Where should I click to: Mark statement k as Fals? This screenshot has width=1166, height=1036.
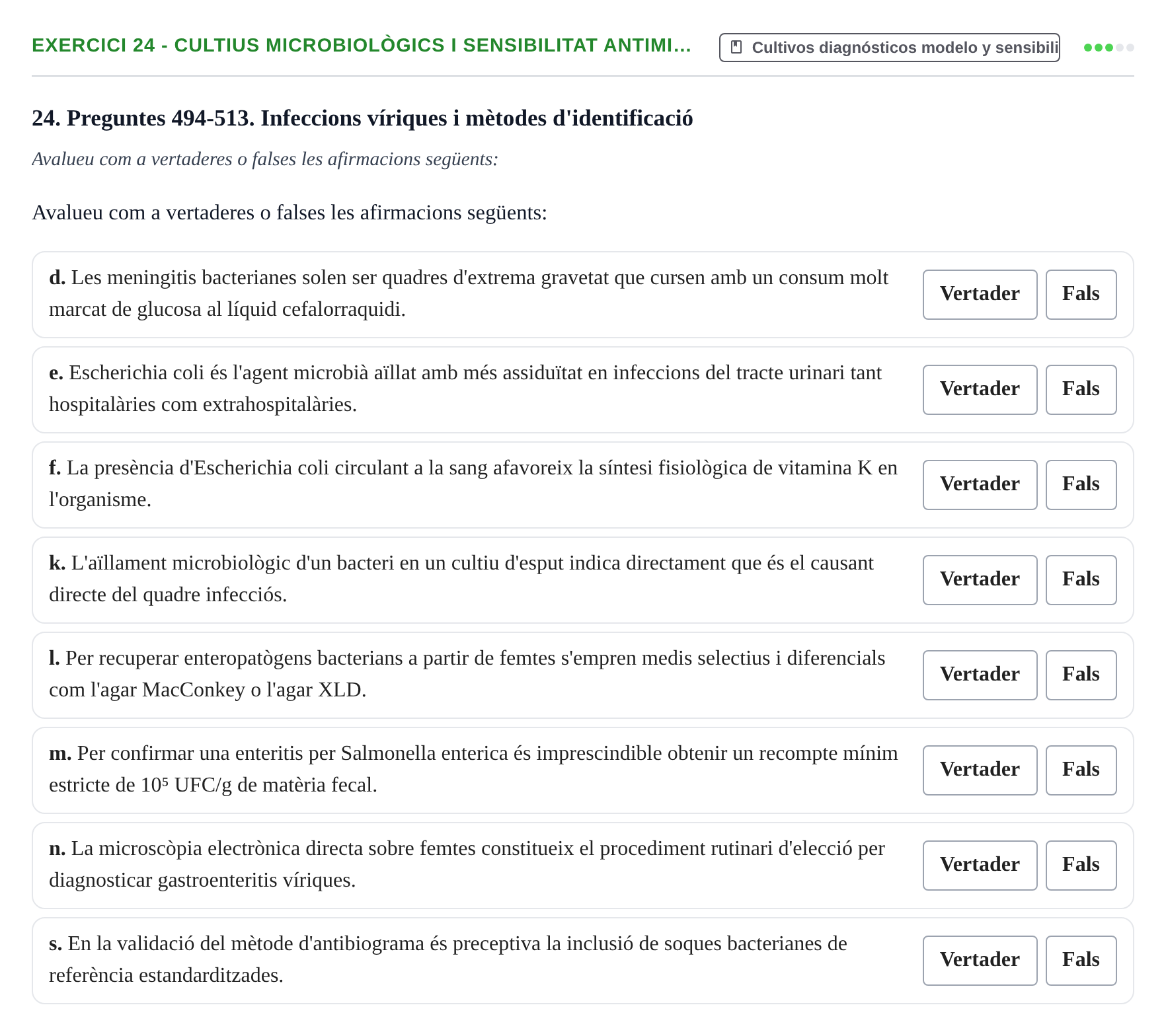(x=1081, y=579)
